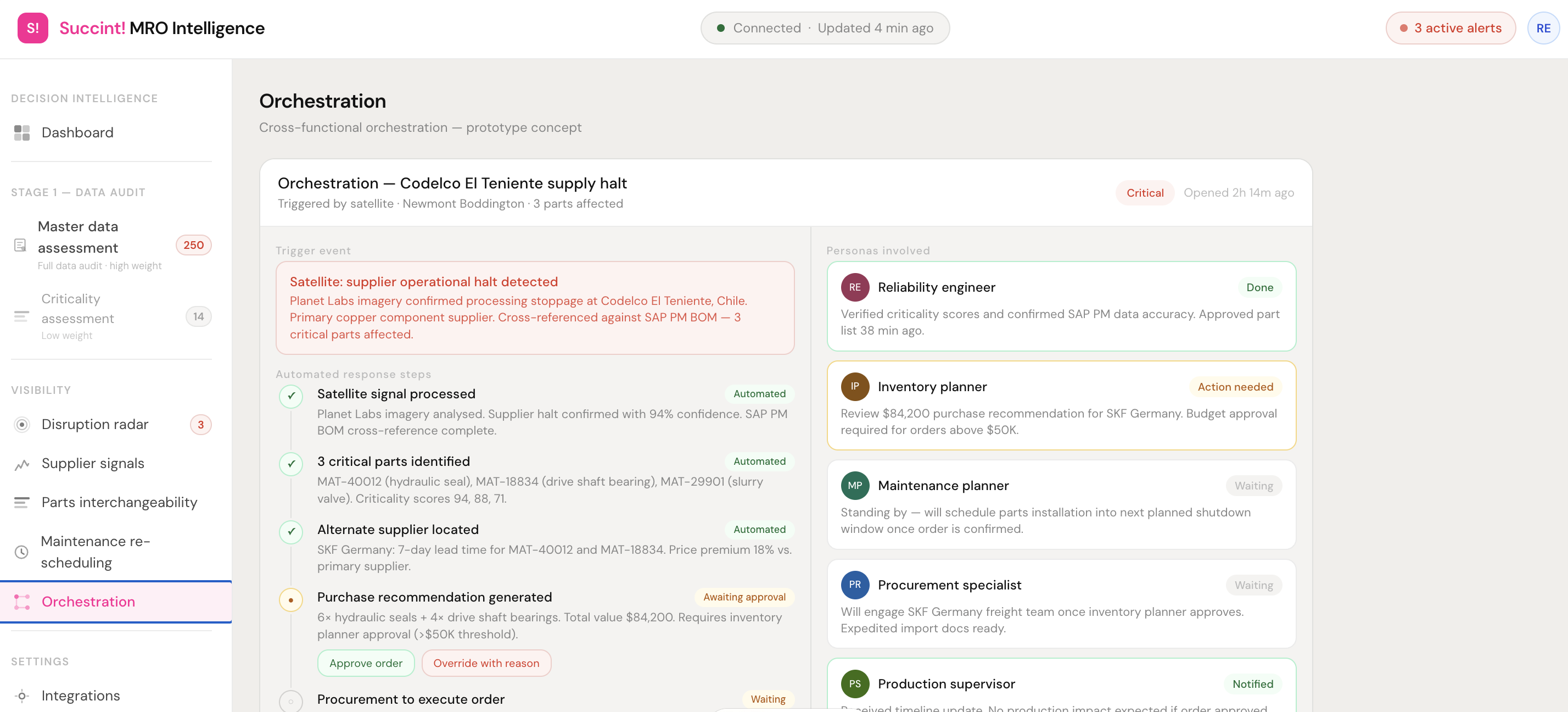
Task: Click the Awaiting approval tag
Action: pos(744,598)
